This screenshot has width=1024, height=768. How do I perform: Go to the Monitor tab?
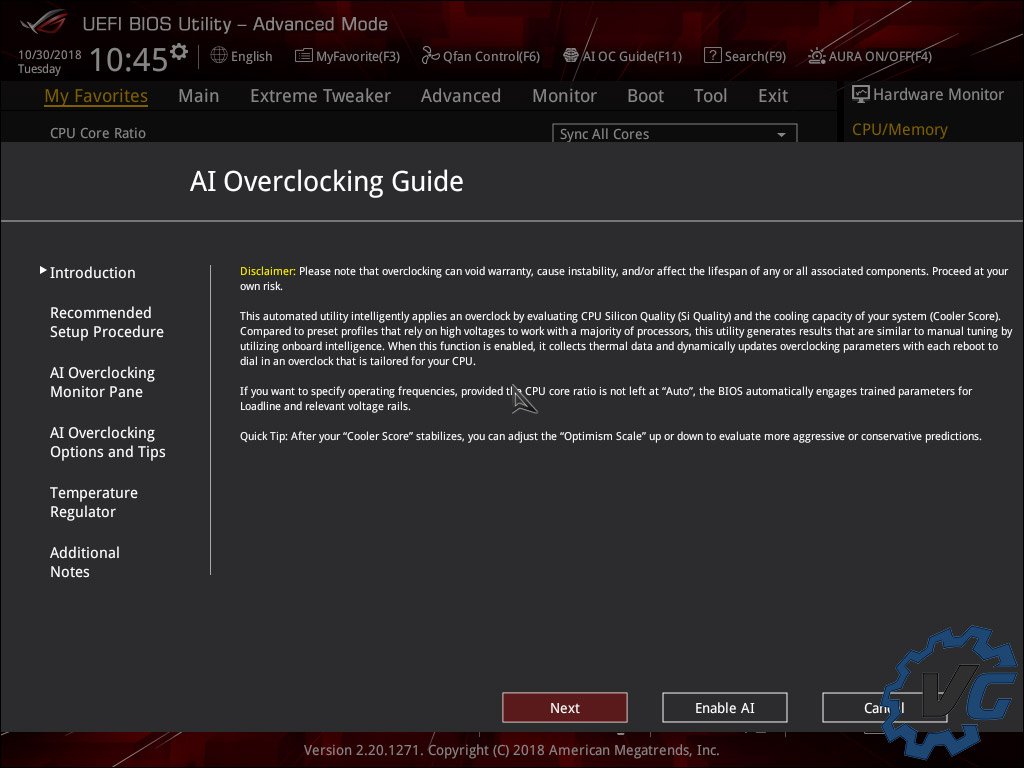(x=564, y=96)
